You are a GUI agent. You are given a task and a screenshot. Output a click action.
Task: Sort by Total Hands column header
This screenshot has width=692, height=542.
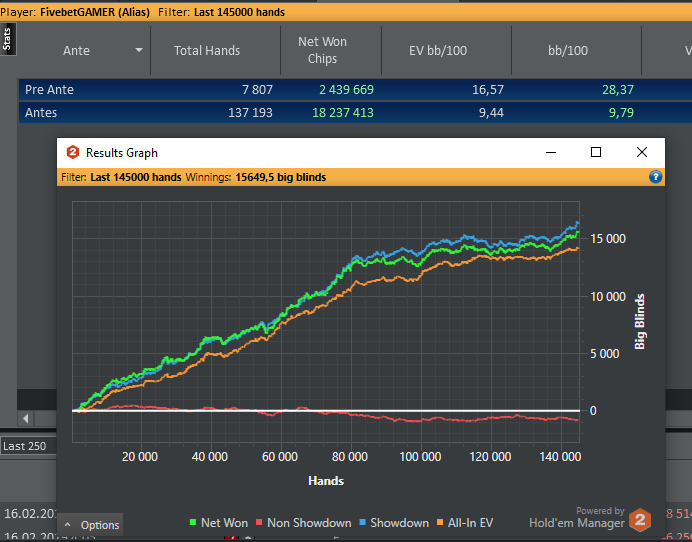tap(207, 50)
